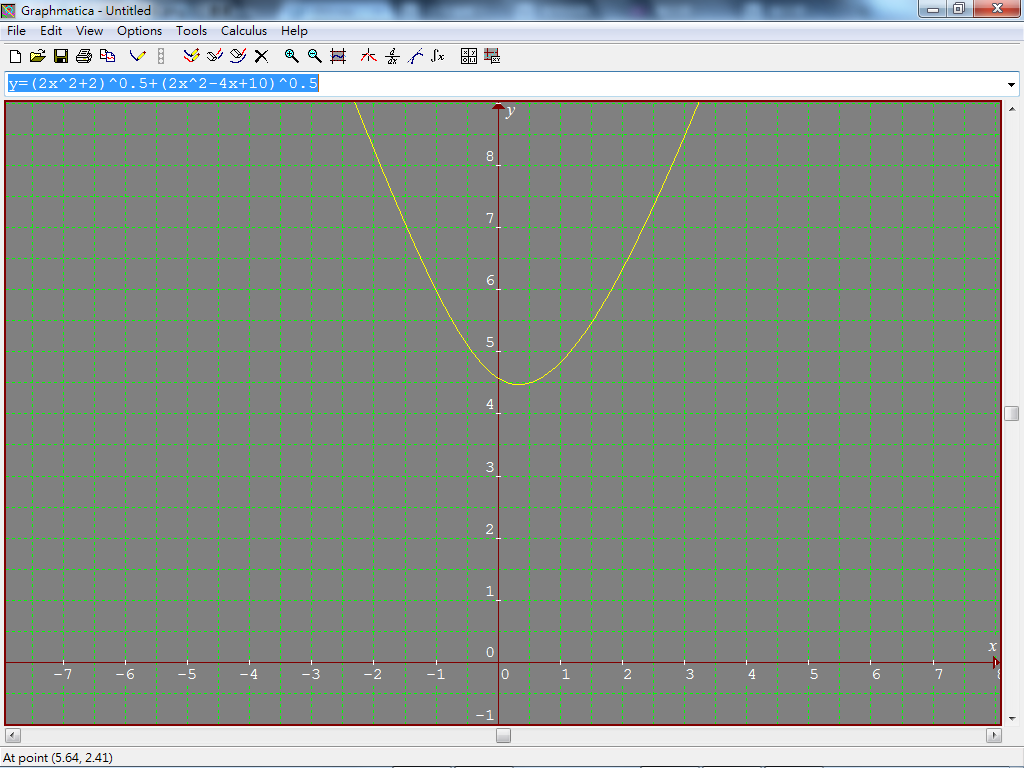The image size is (1024, 768).
Task: Click the Zoom Out magnifier icon
Action: pos(314,56)
